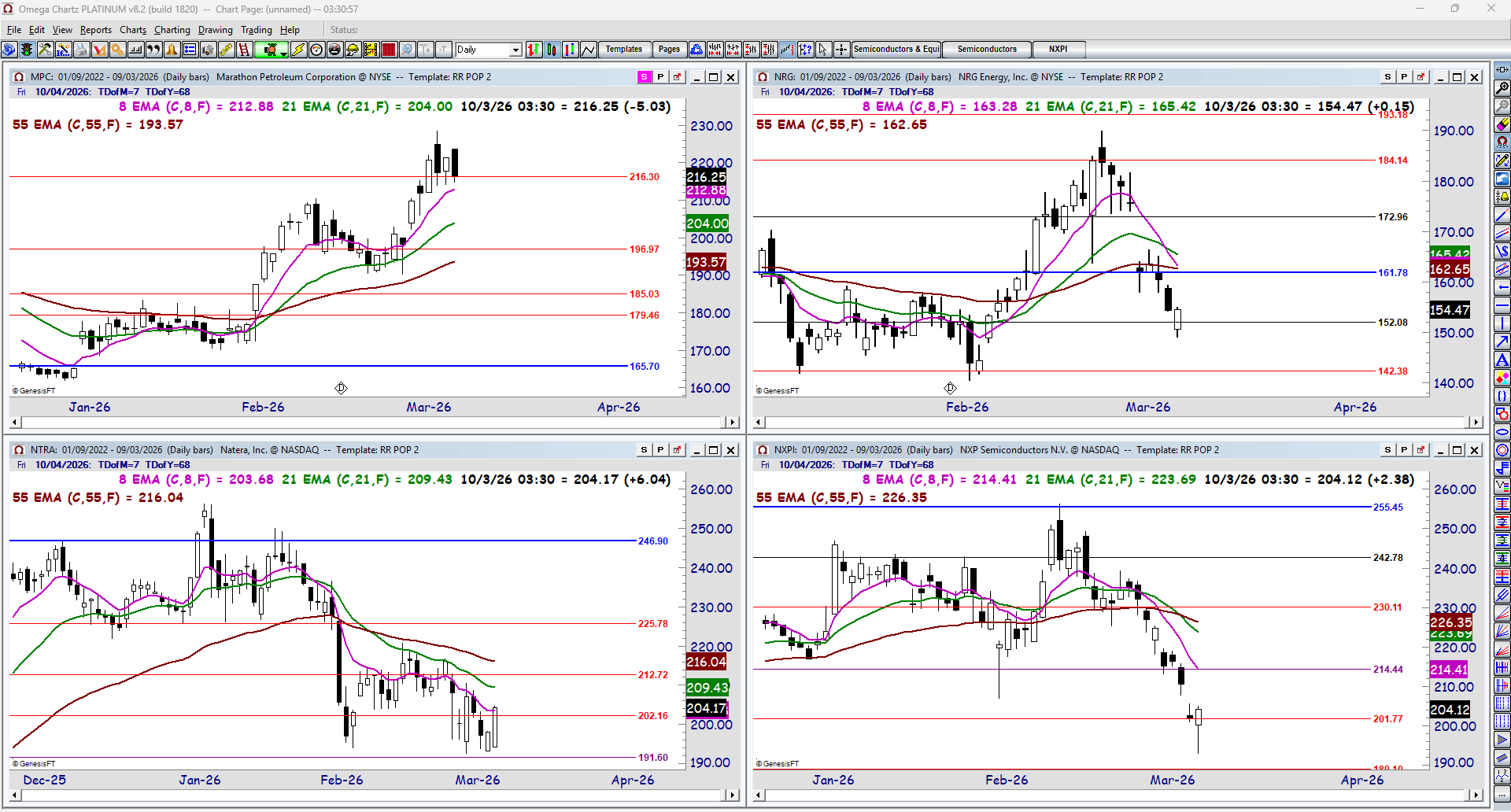1511x812 pixels.
Task: Select the vertical line drawing tool
Action: [1502, 323]
